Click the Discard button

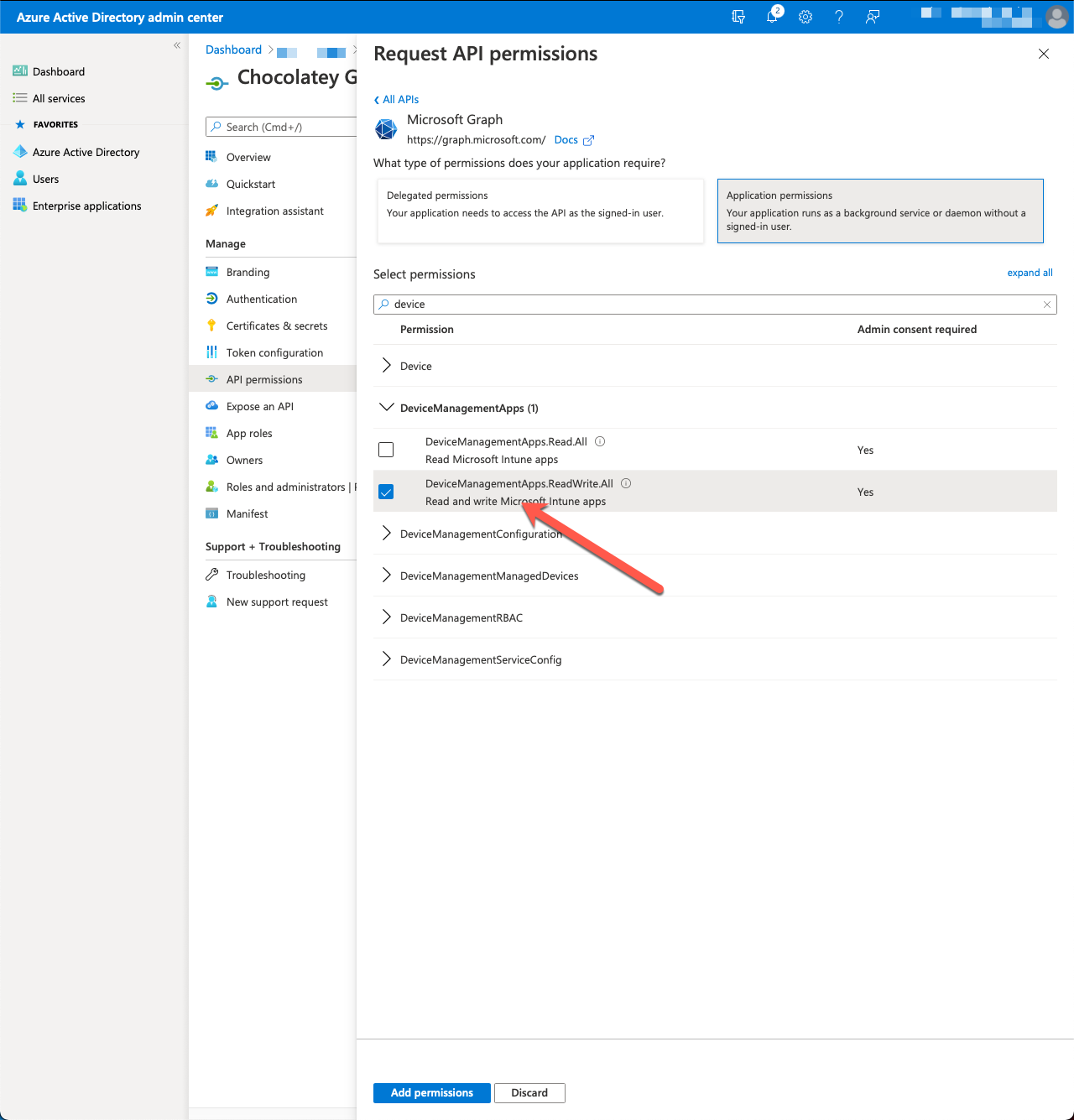(x=529, y=1092)
